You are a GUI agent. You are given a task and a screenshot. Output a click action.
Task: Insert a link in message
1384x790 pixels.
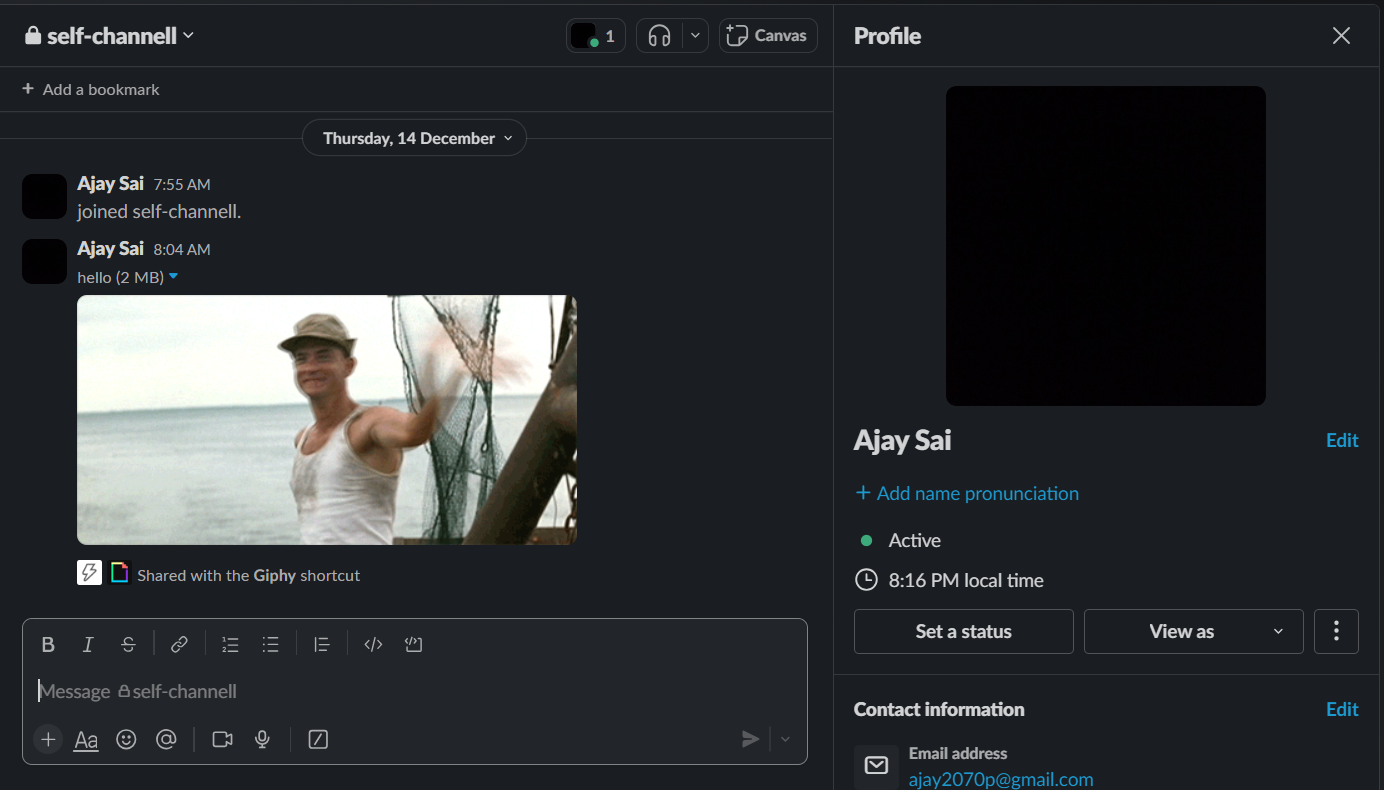point(179,645)
